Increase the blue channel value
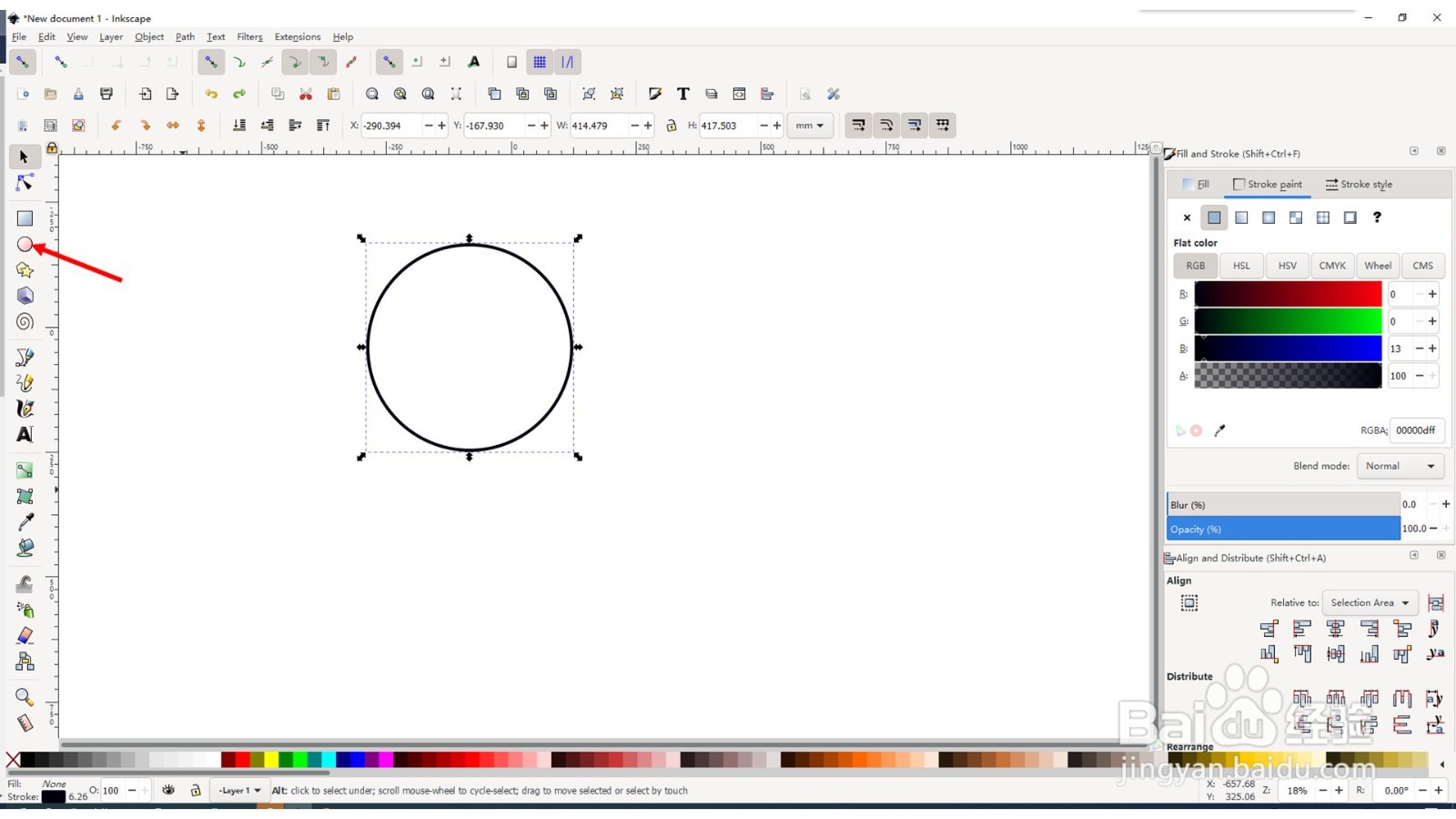The image size is (1456, 819). coord(1432,349)
